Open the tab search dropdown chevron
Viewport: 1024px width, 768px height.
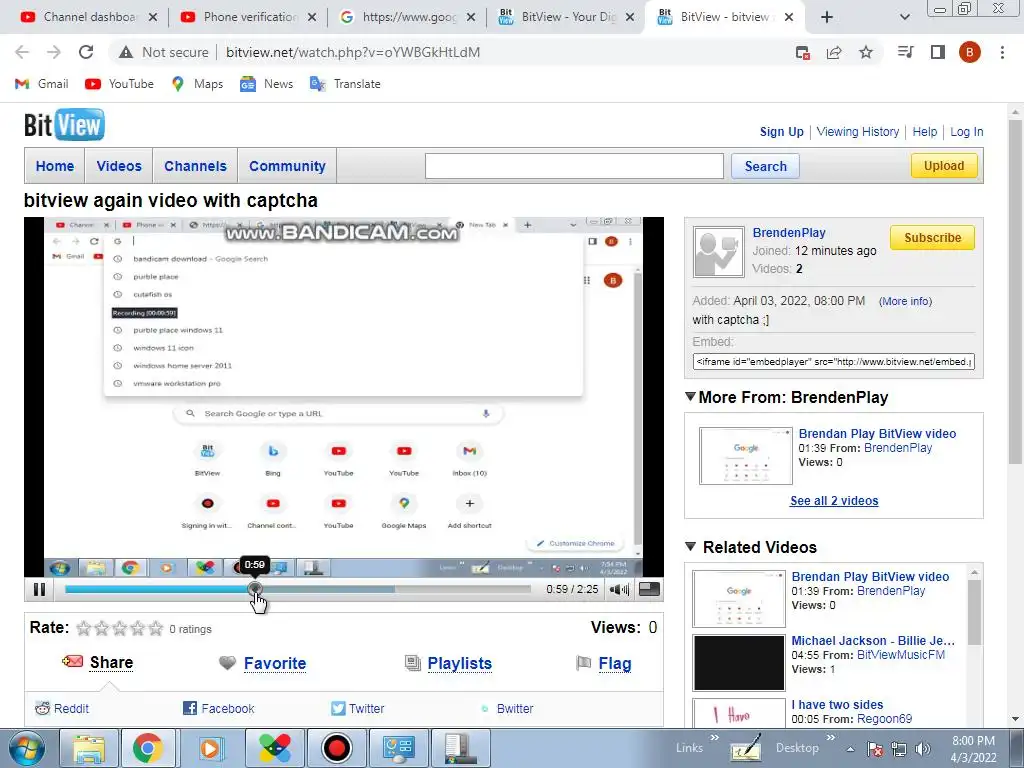[904, 17]
